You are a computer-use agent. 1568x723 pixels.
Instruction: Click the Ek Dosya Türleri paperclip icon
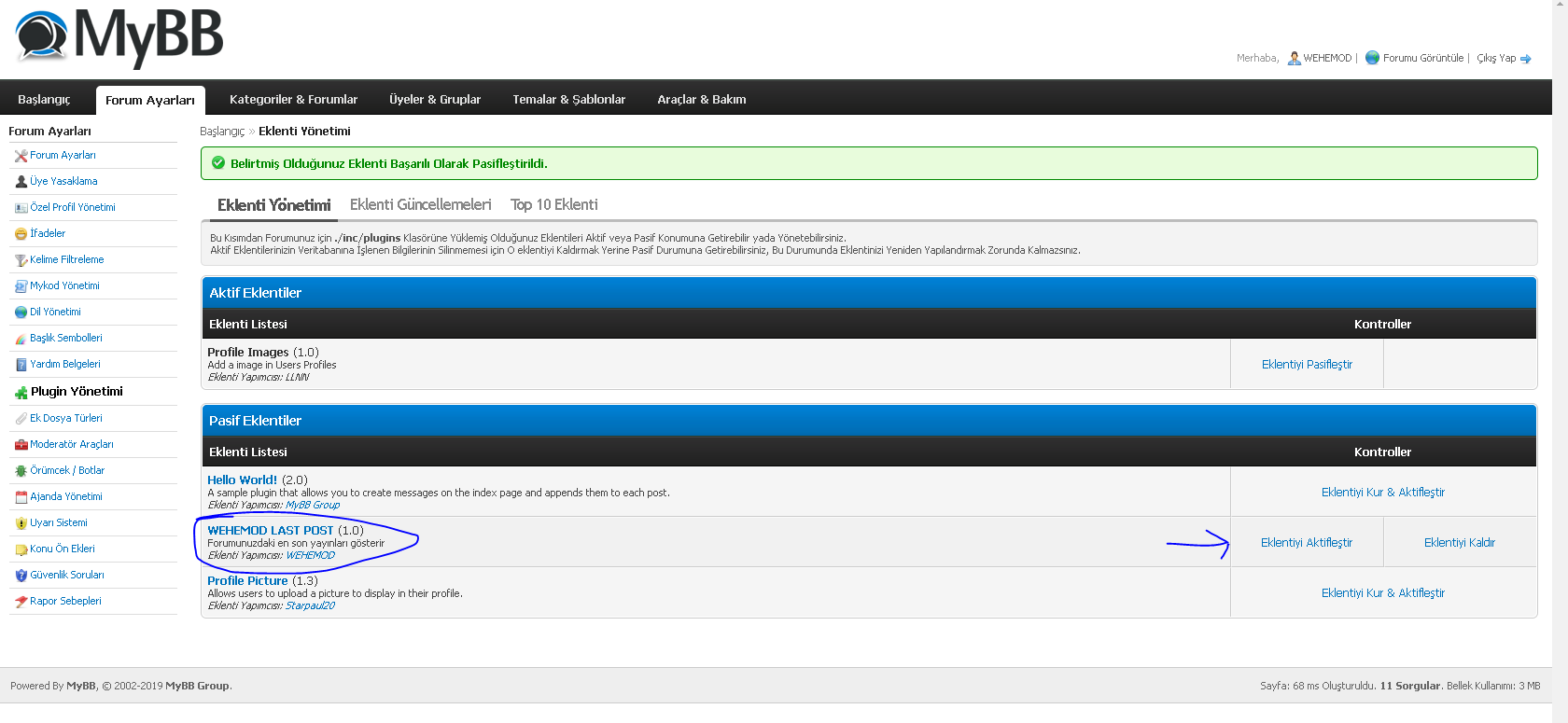pos(21,419)
